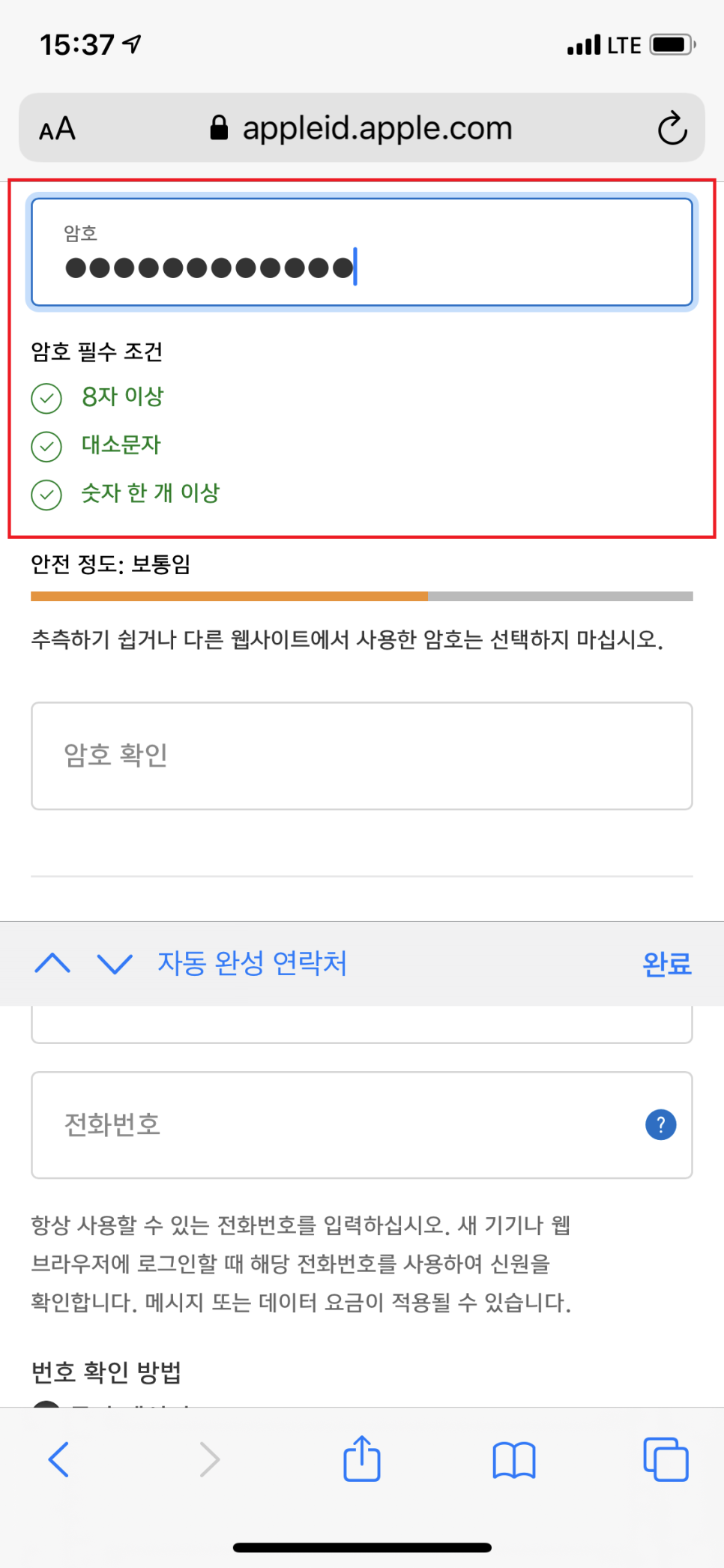Tap the help question mark beside 전화번호

(660, 1124)
